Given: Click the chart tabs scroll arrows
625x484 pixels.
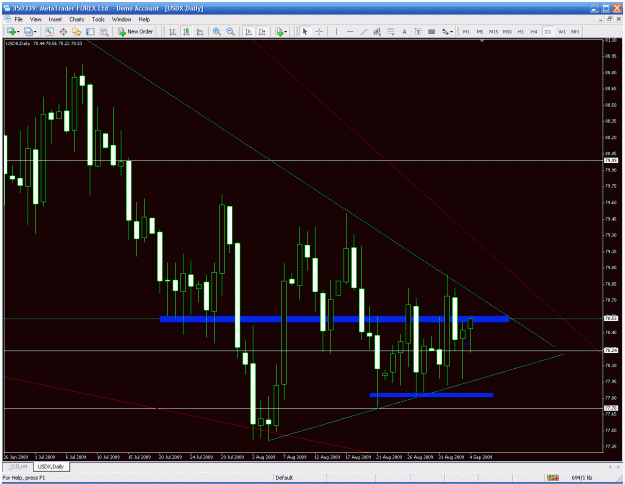Looking at the screenshot, I should click(x=614, y=466).
